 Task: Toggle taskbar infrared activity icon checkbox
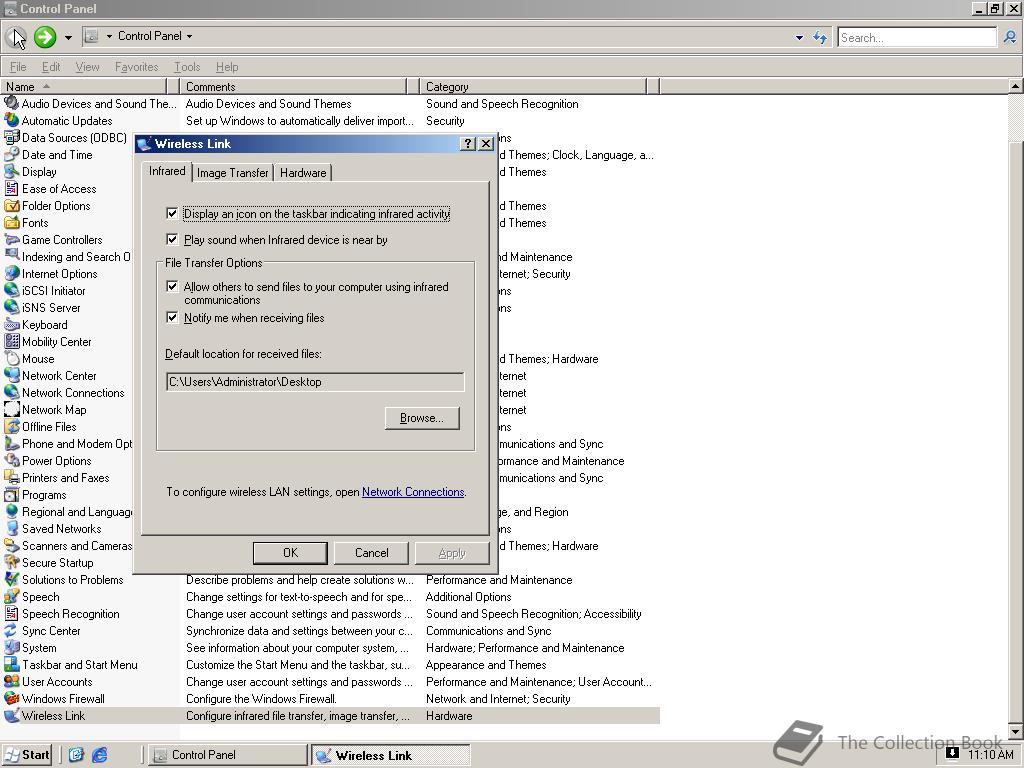[x=172, y=213]
